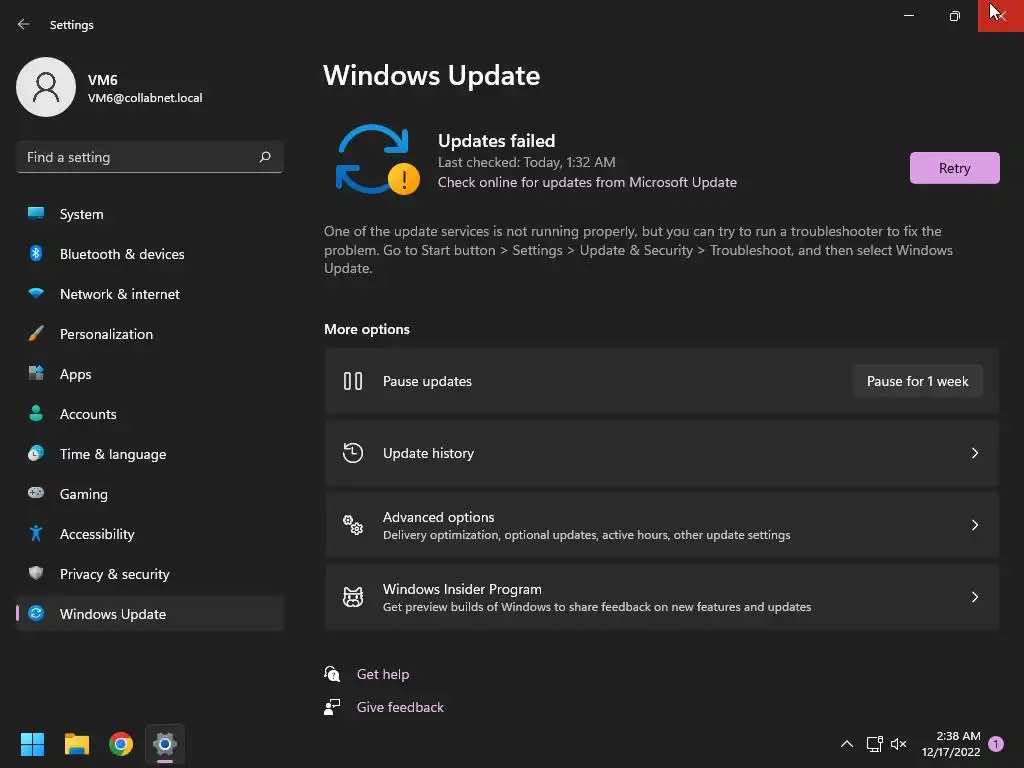Click the VM6@collabnet.local account email
Screen dimensions: 1024x768
[x=145, y=98]
